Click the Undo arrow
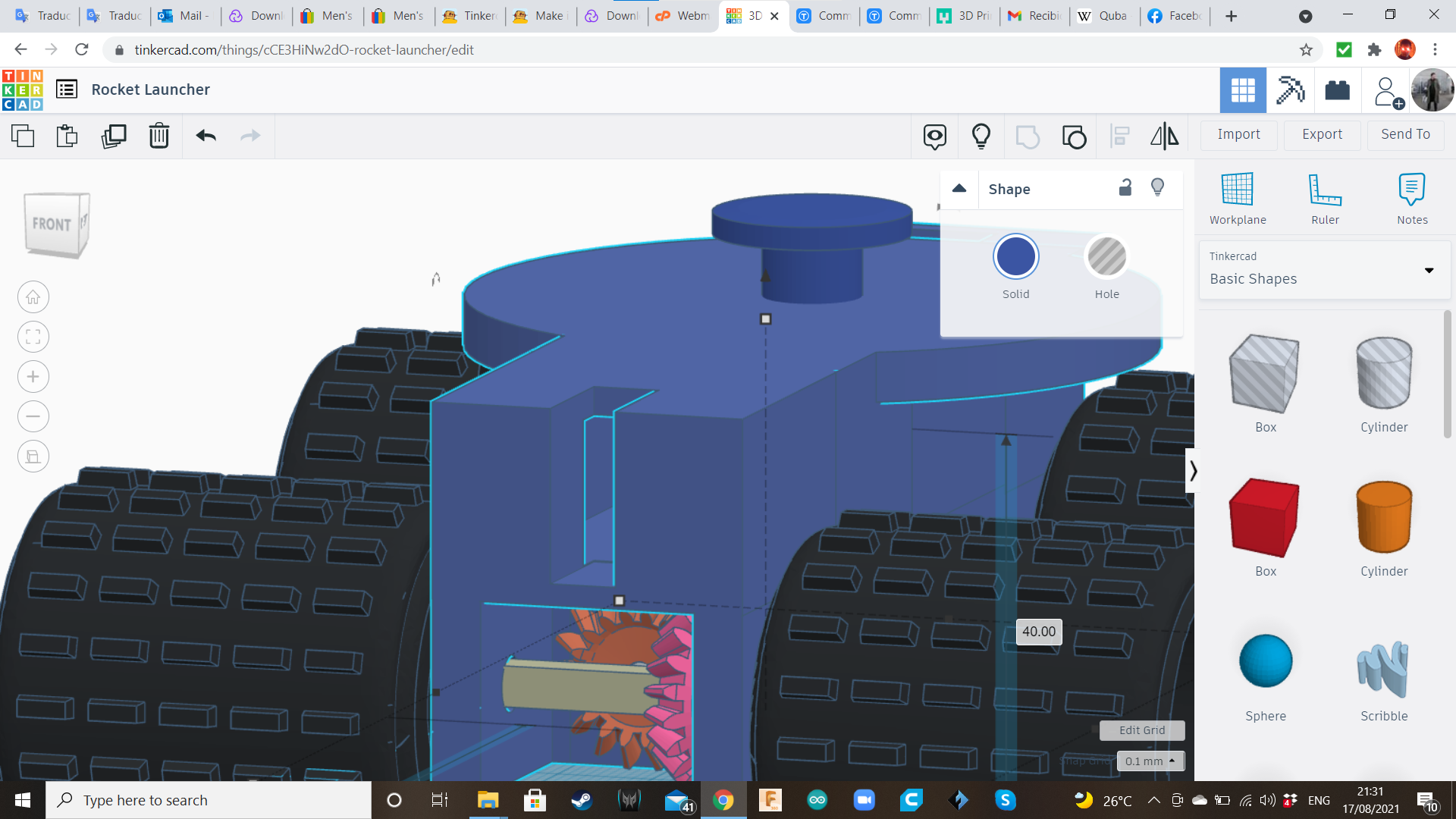Screen dimensions: 1456x819 (x=206, y=136)
